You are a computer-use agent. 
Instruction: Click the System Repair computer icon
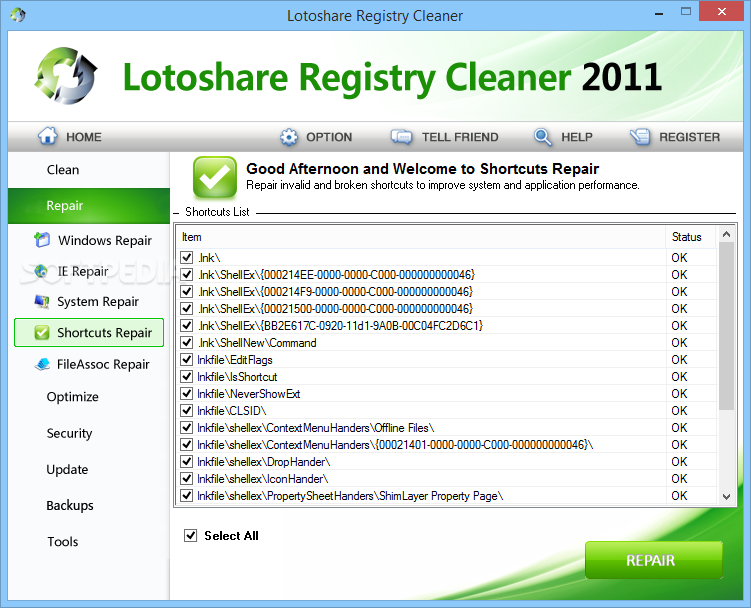click(x=42, y=302)
